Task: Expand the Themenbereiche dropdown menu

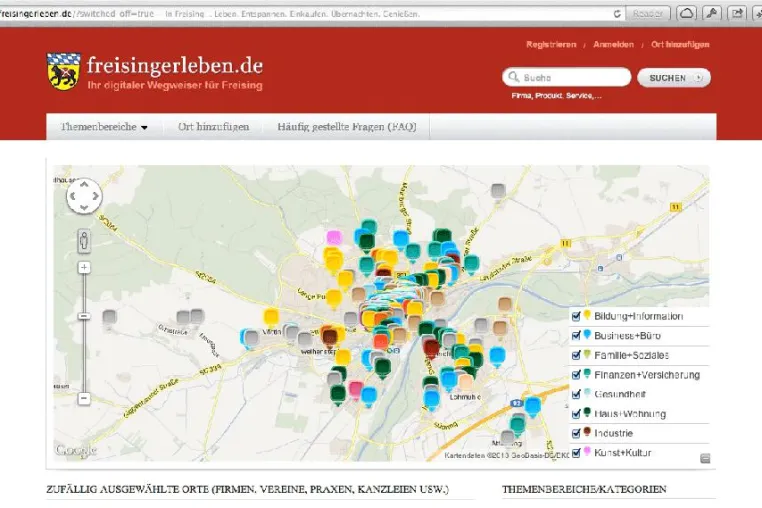Action: pyautogui.click(x=104, y=127)
